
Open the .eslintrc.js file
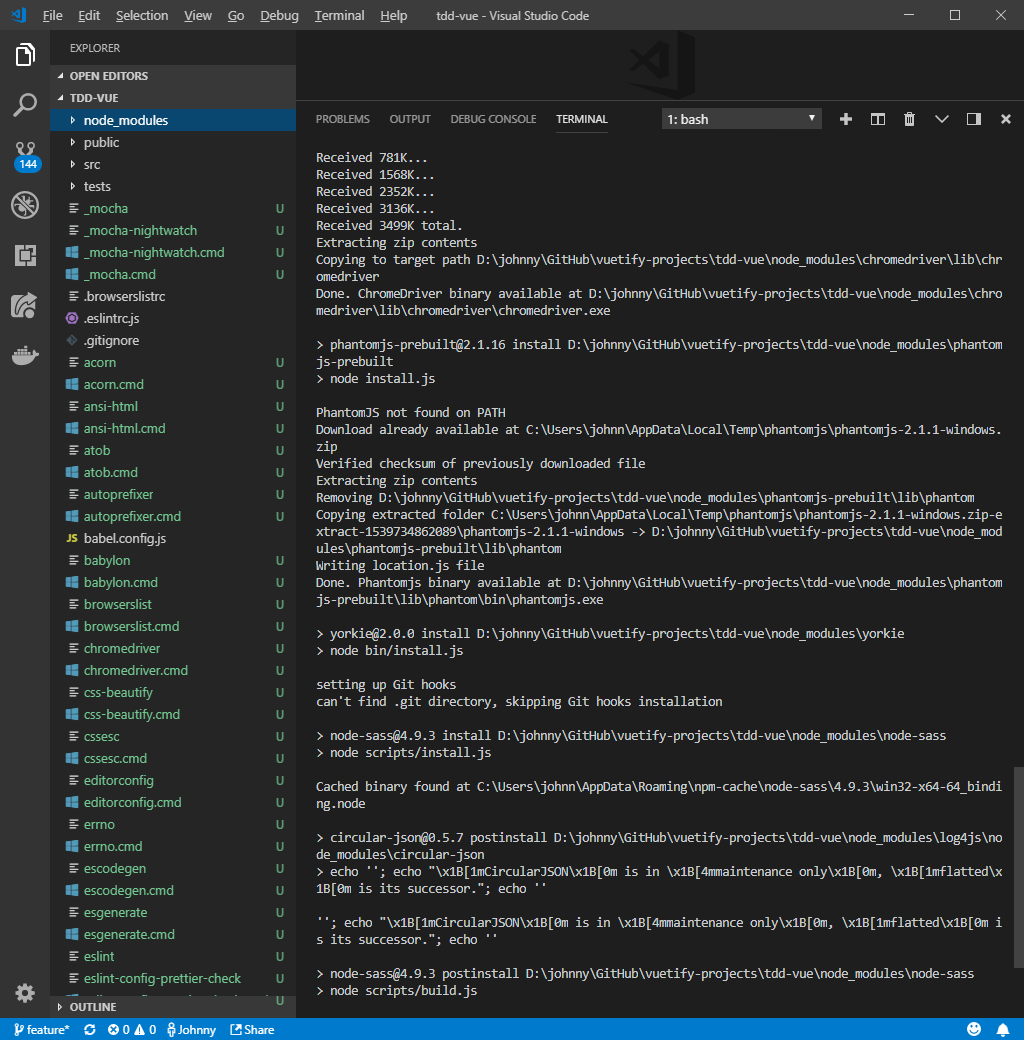pos(173,318)
